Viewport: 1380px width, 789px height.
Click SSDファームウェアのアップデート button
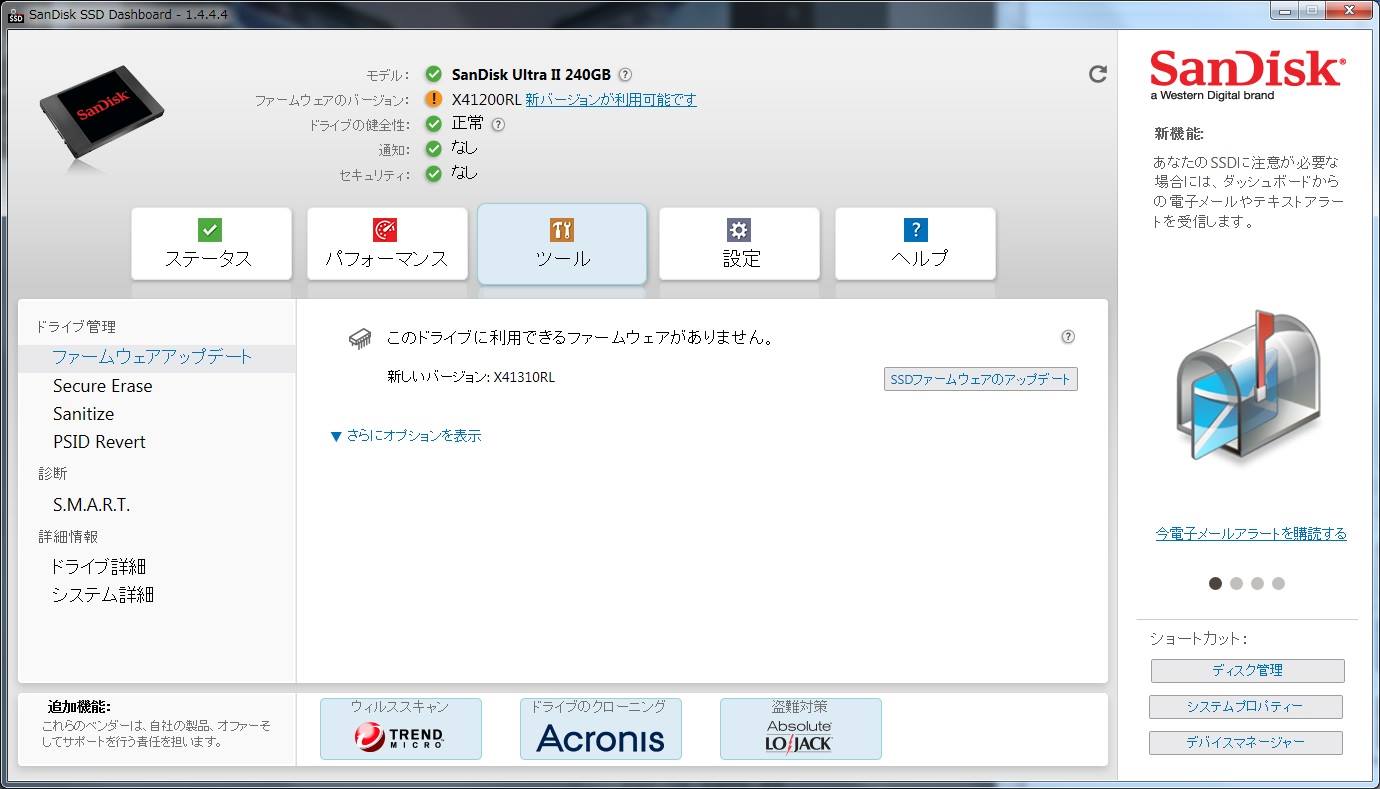(x=981, y=379)
